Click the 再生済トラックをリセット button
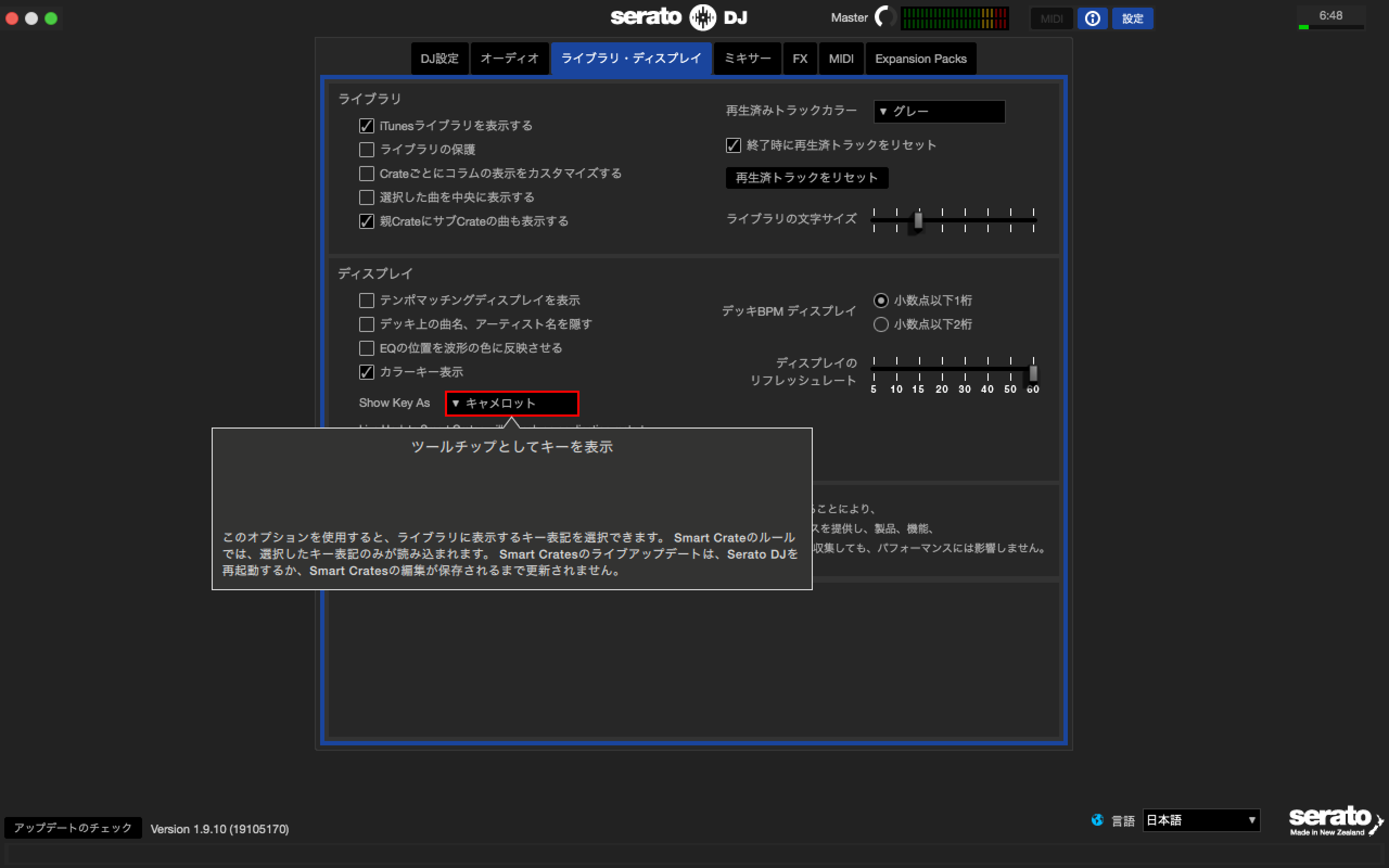 tap(807, 178)
